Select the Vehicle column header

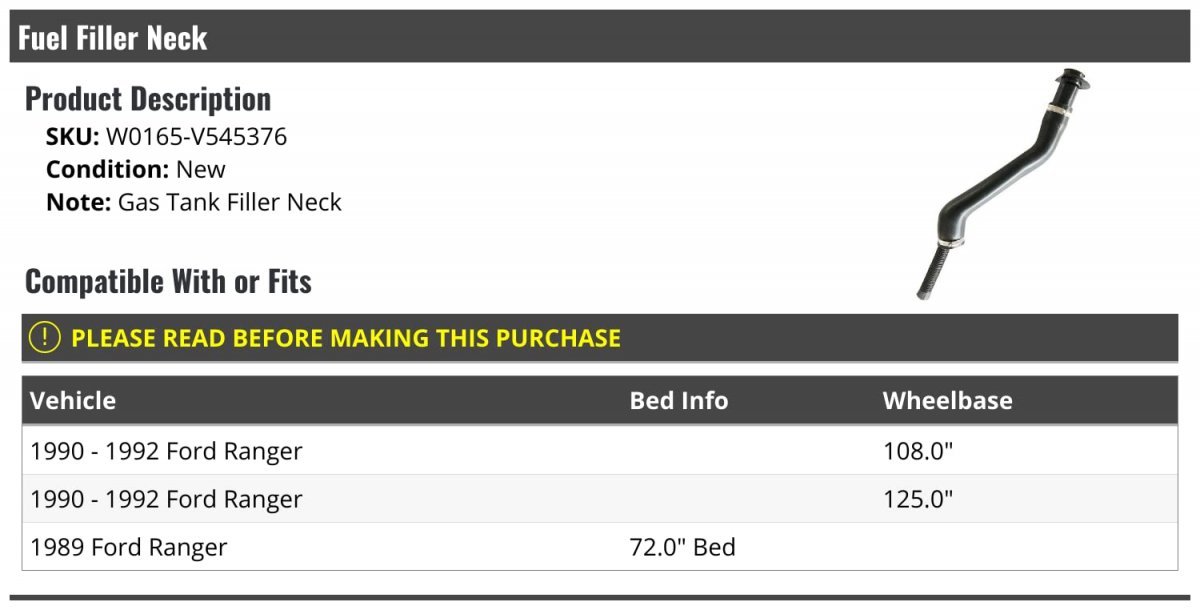(73, 401)
